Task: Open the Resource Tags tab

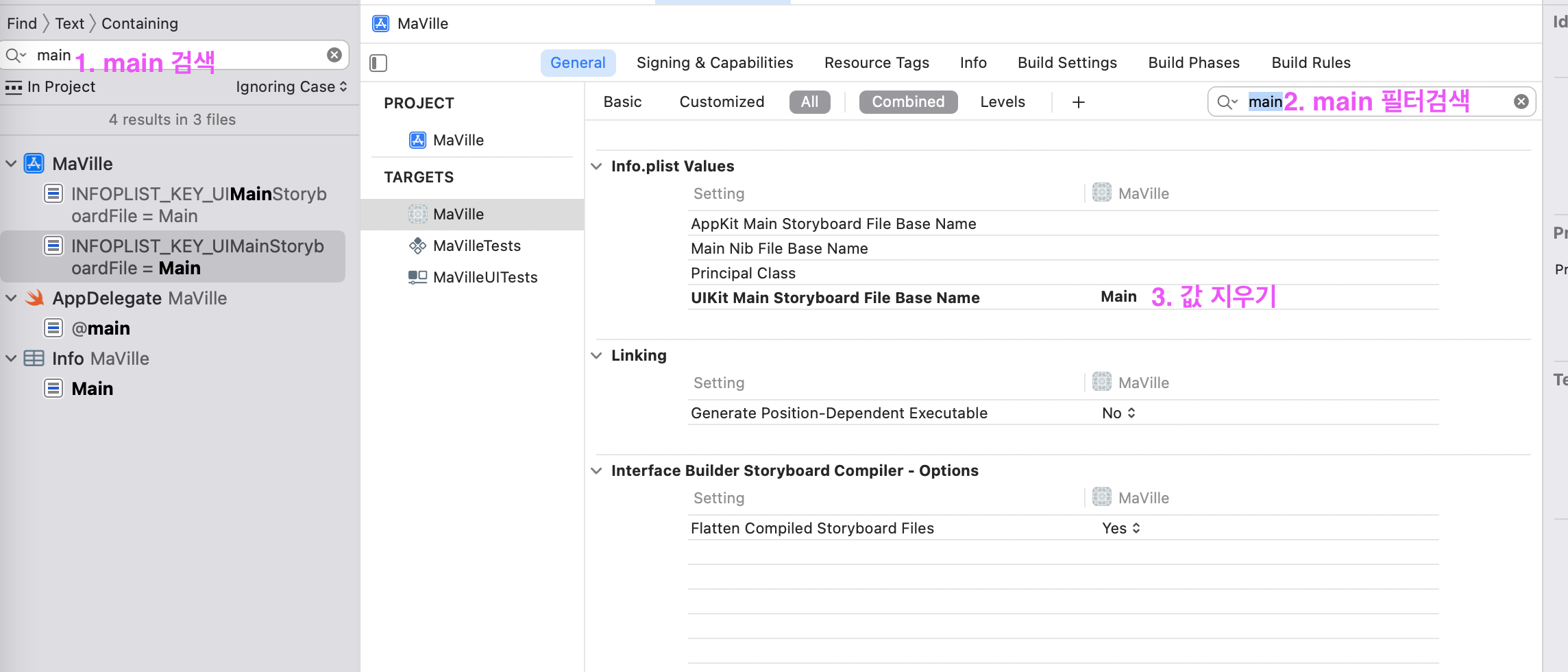Action: [877, 62]
